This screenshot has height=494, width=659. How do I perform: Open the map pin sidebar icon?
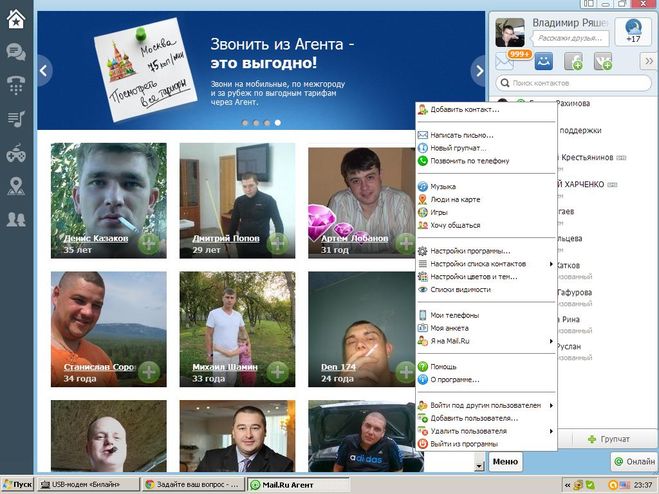(x=16, y=186)
